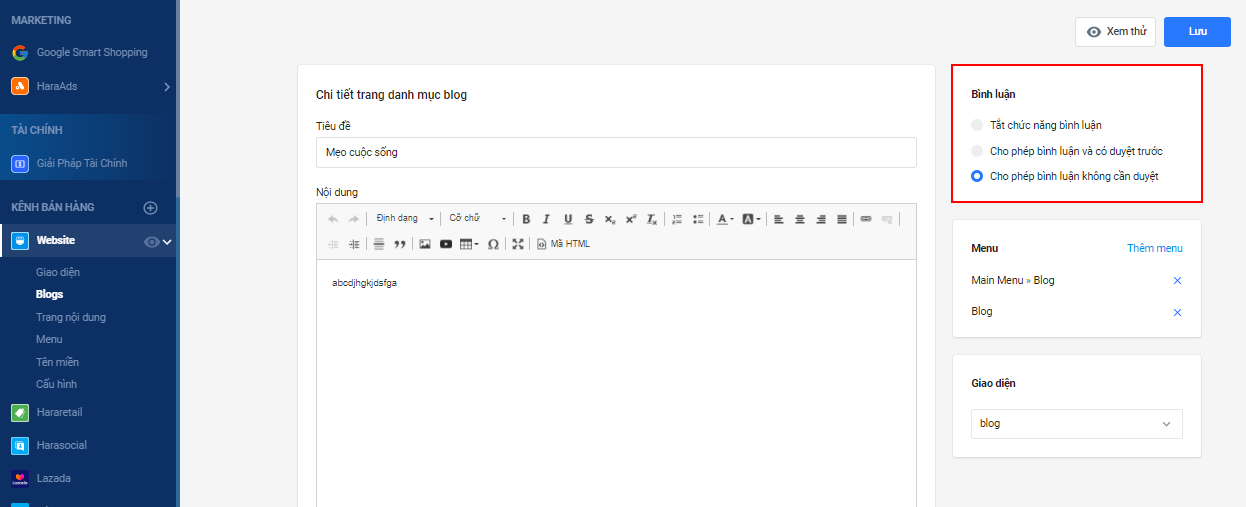The height and width of the screenshot is (507, 1246).
Task: Toggle bold formatting in the editor
Action: [x=526, y=219]
